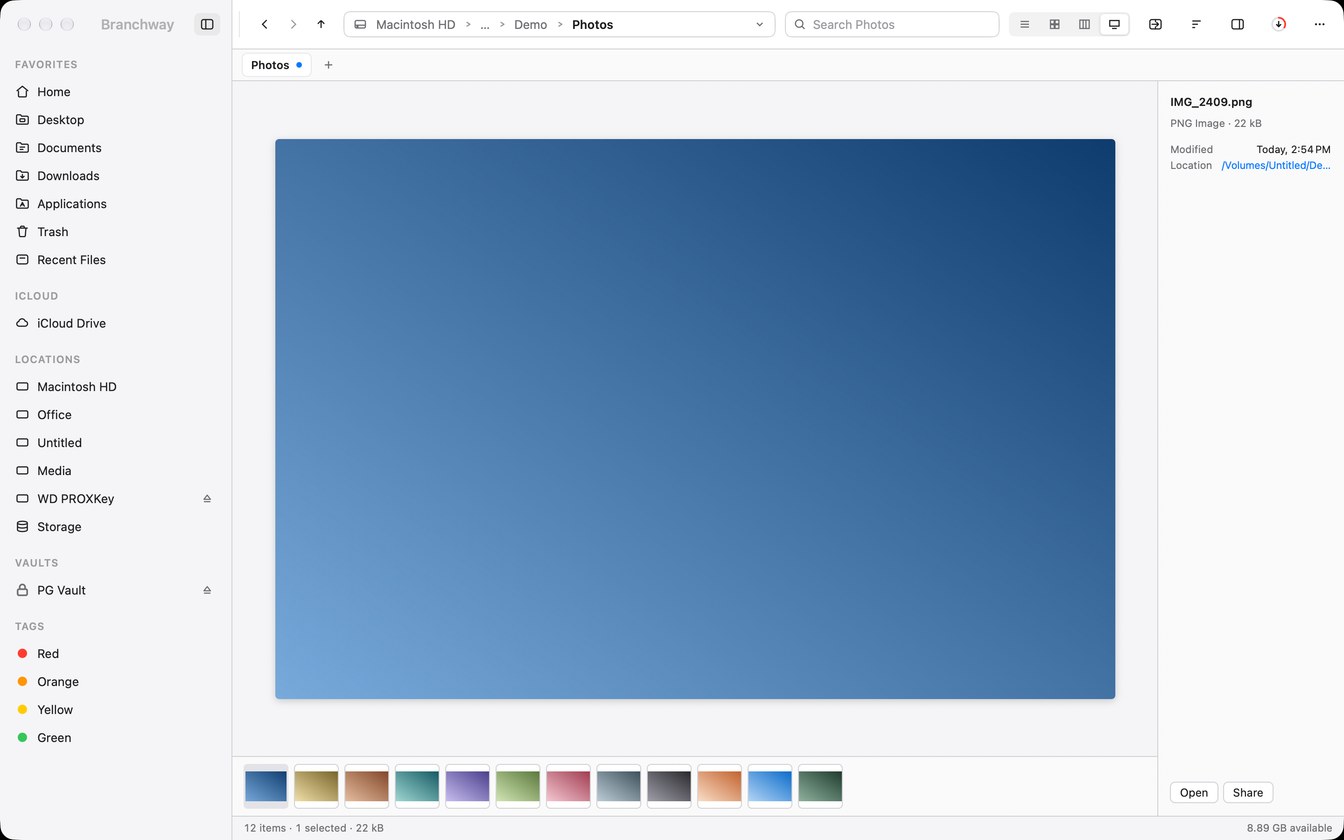Click the large blue image preview
The width and height of the screenshot is (1344, 840).
[x=695, y=419]
